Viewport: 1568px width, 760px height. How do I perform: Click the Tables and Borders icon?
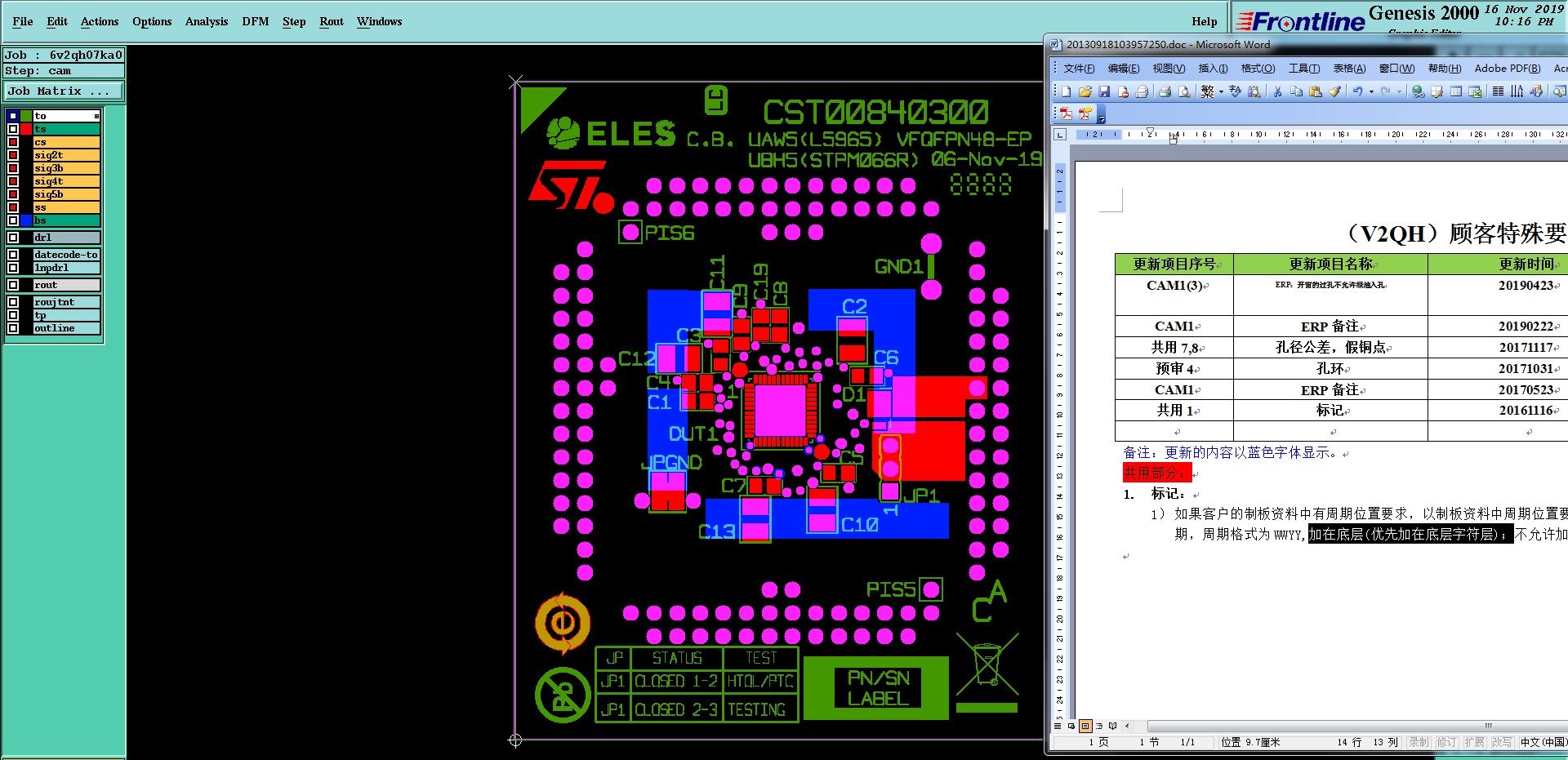coord(1437,91)
